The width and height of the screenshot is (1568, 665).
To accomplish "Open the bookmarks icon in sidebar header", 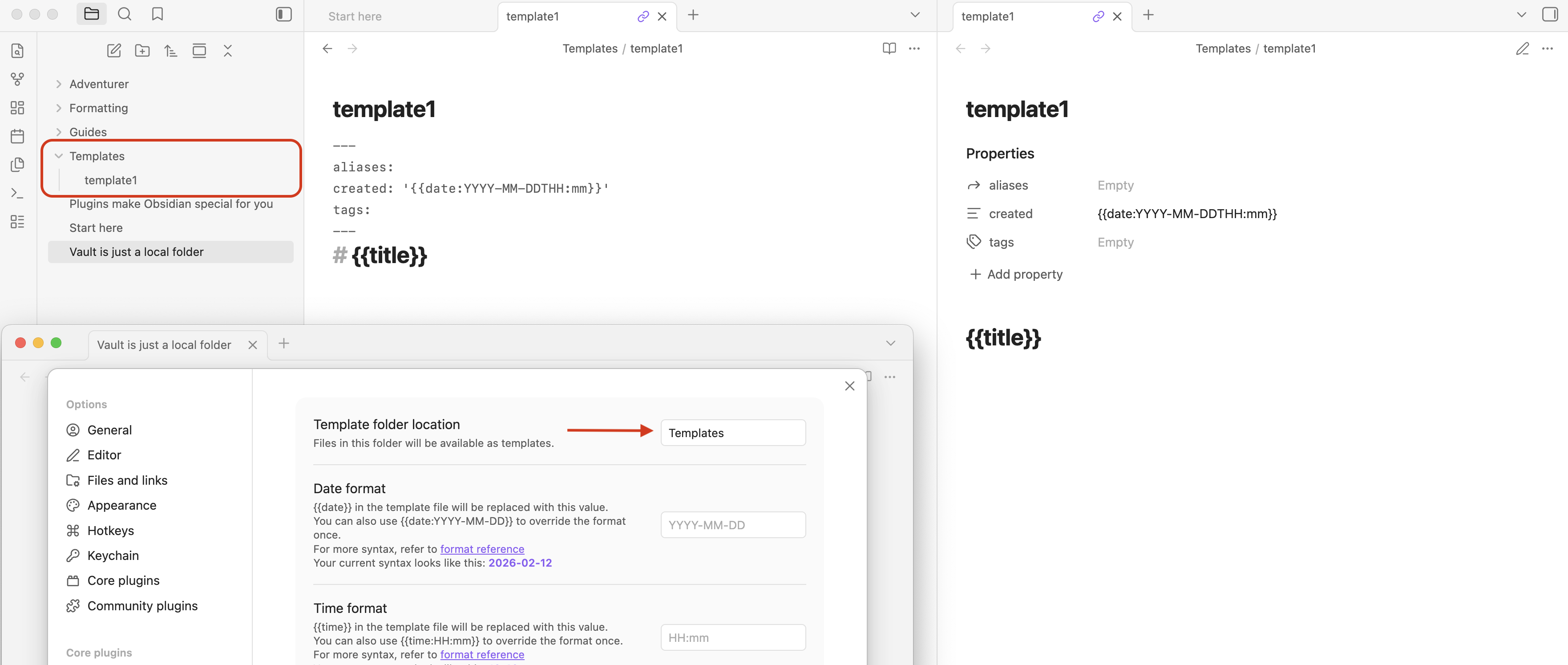I will 157,14.
